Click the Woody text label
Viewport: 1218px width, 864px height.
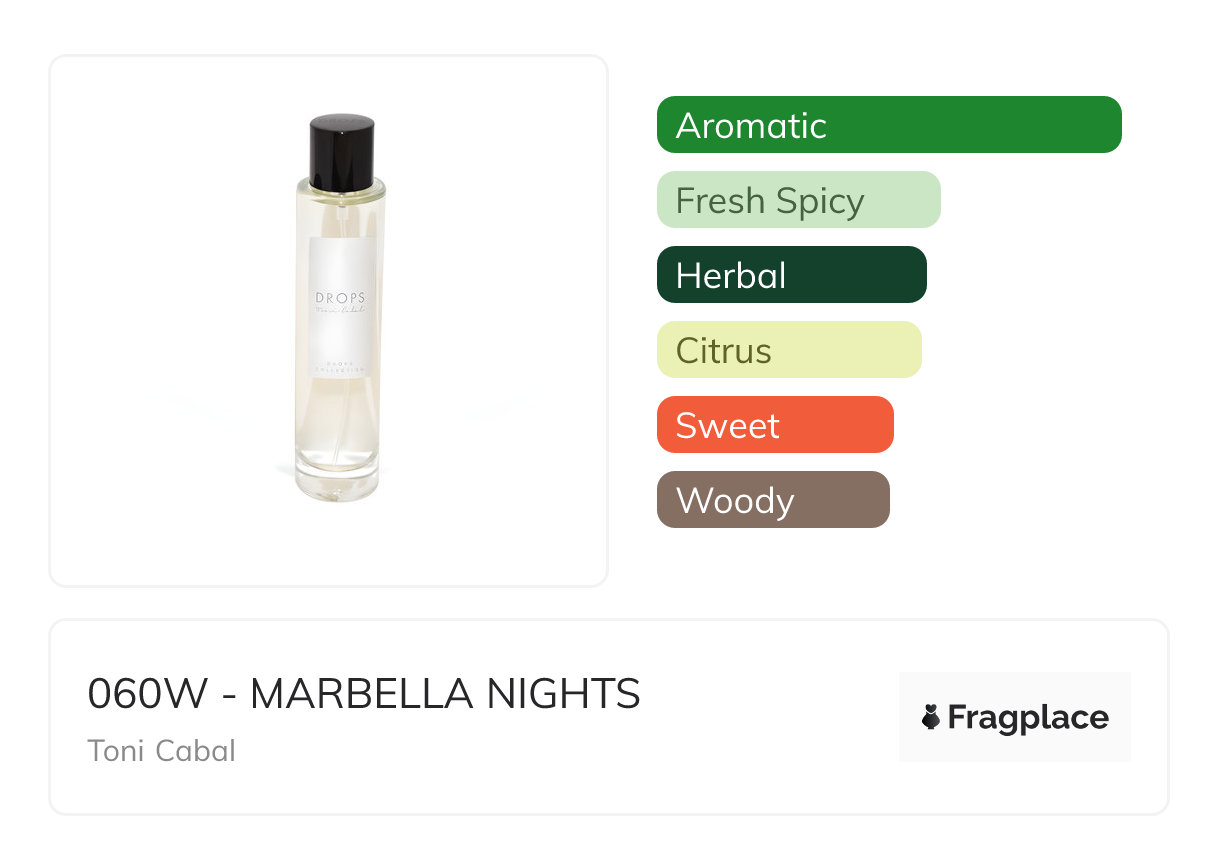[x=735, y=501]
